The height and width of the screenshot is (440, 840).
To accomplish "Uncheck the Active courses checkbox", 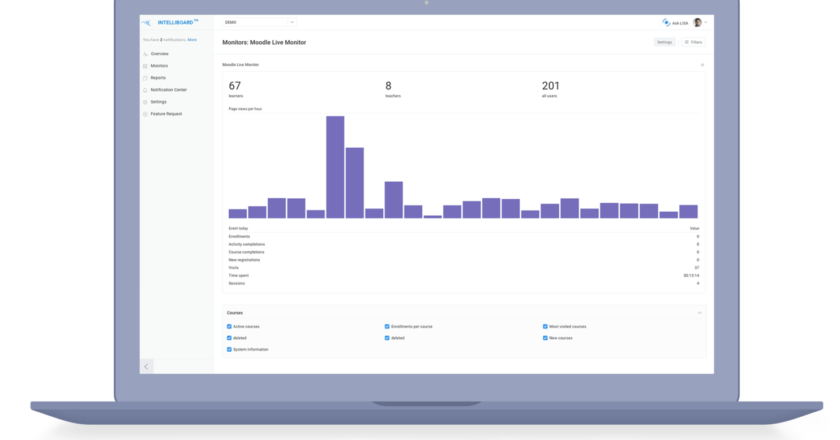I will 229,326.
